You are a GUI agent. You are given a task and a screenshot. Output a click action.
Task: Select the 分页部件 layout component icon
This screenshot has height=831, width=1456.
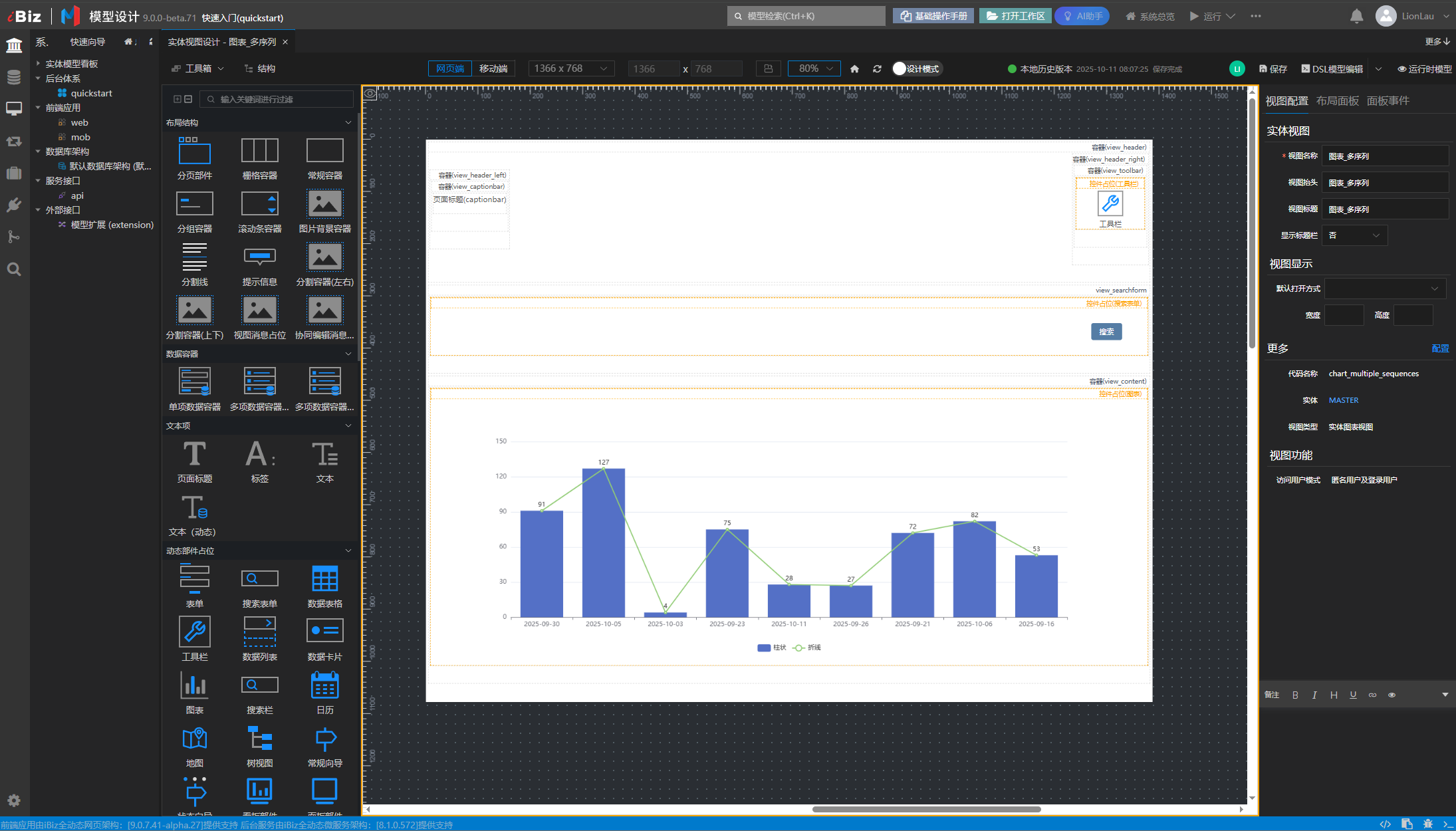(194, 152)
